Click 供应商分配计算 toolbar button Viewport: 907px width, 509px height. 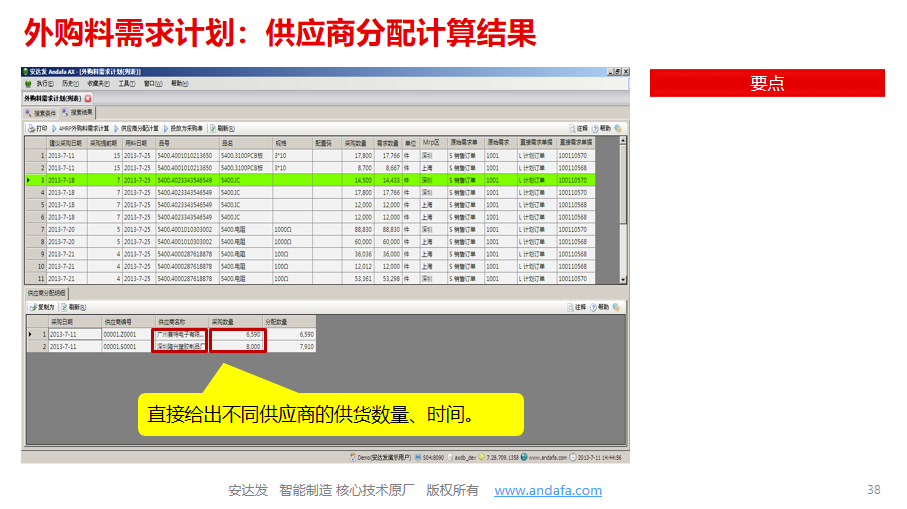click(x=138, y=128)
